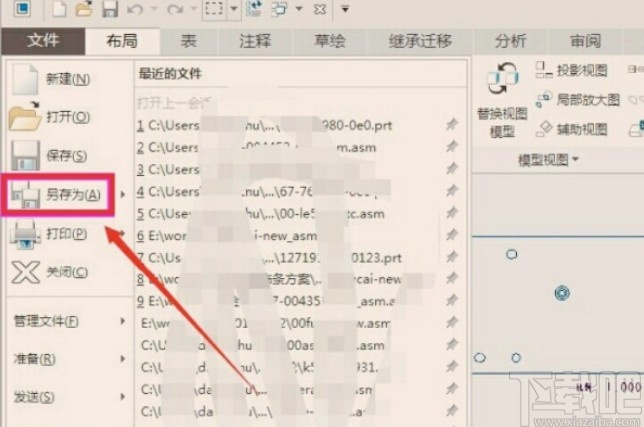
Task: Open recent file 2 ending m.asm
Action: [x=257, y=147]
